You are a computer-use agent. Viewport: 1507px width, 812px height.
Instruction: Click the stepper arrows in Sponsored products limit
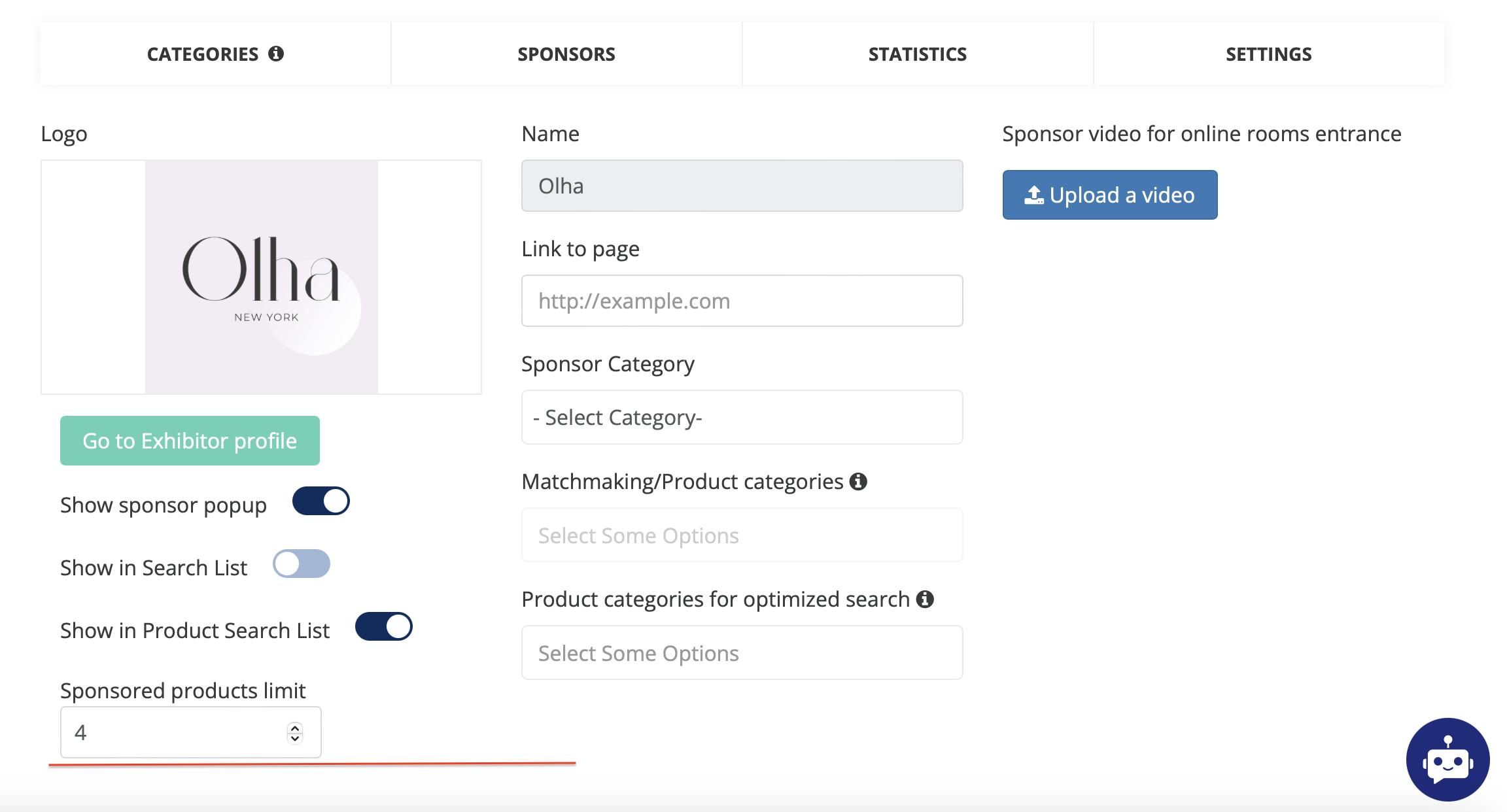pos(295,733)
